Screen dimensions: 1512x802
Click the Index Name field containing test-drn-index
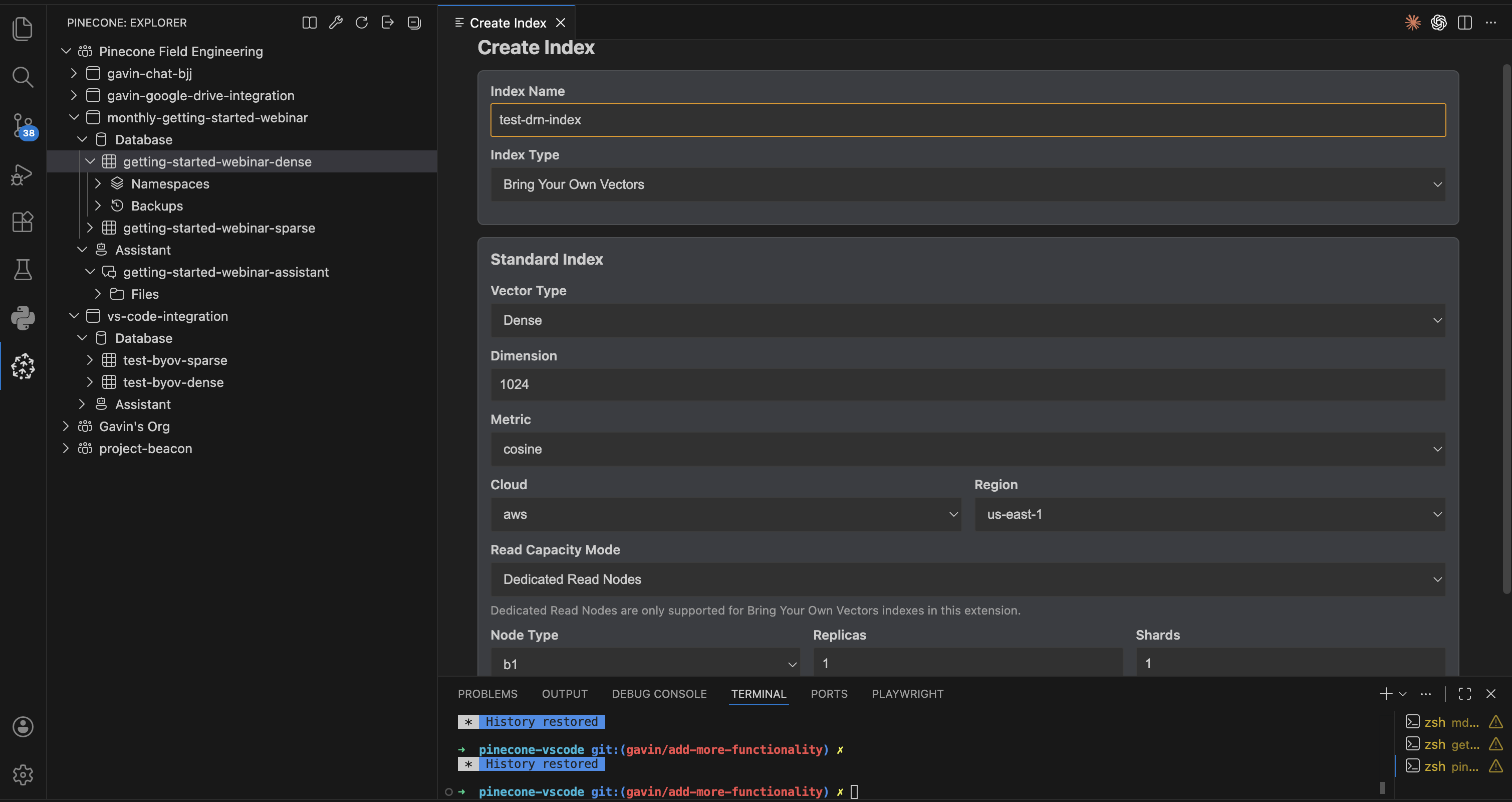968,120
